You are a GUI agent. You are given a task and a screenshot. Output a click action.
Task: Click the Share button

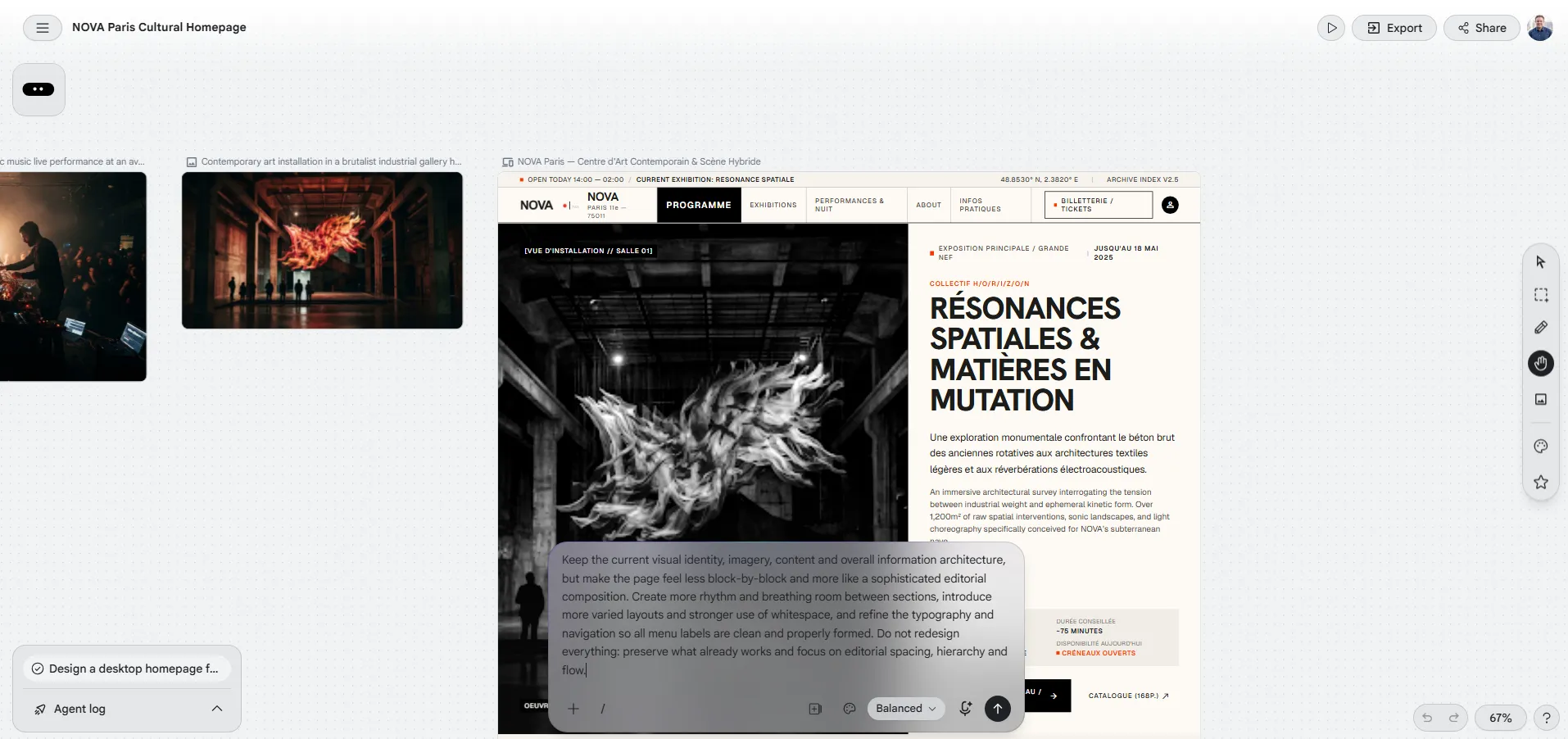(x=1482, y=28)
